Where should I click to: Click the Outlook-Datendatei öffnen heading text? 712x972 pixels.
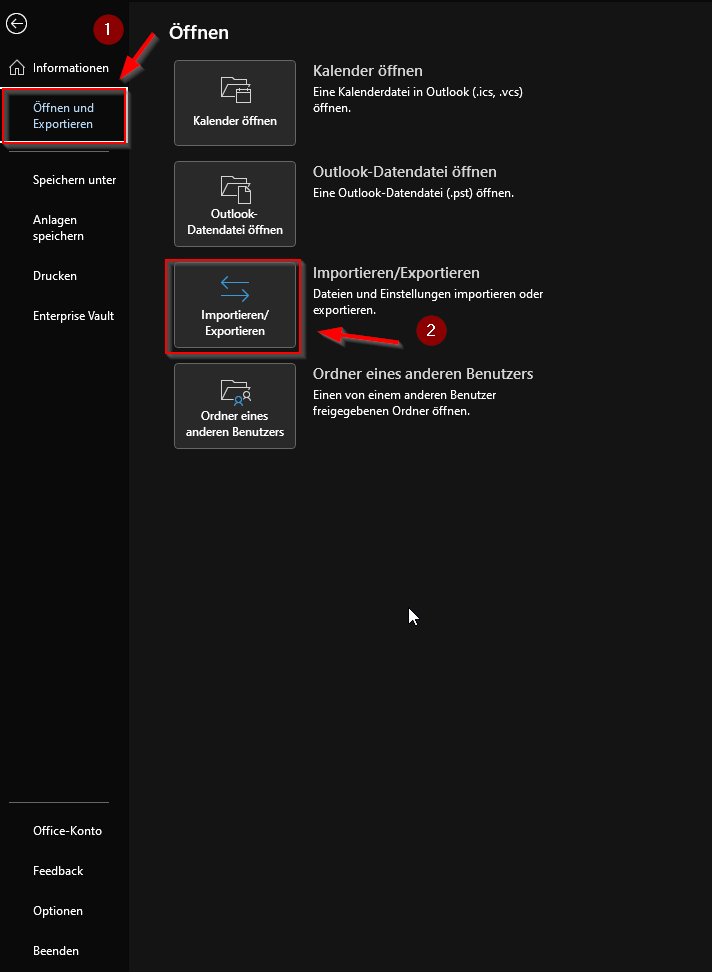405,172
